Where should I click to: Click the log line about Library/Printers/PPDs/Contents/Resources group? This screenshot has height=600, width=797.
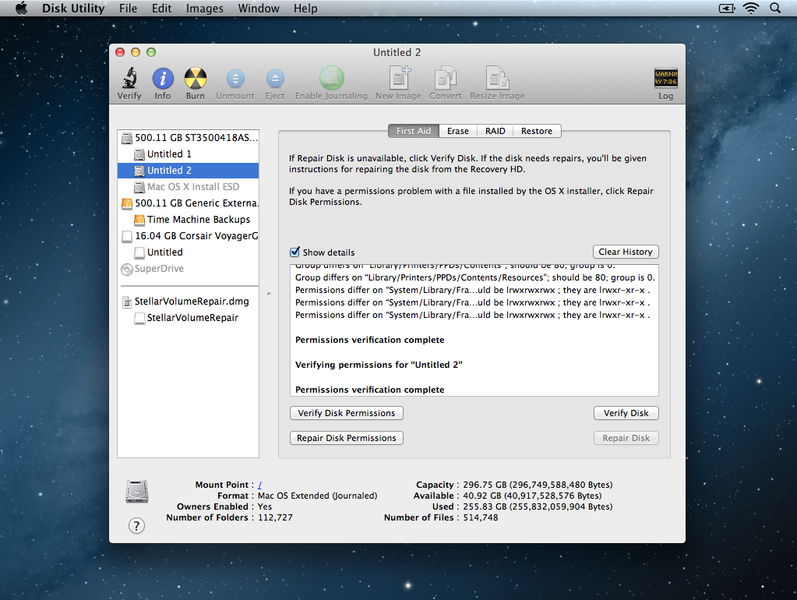[475, 278]
